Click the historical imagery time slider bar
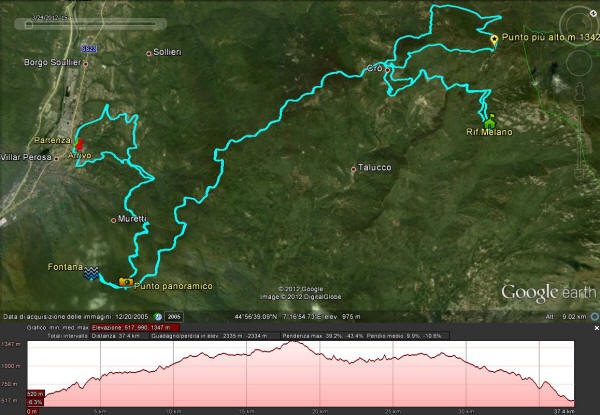The image size is (600, 415). [x=91, y=24]
